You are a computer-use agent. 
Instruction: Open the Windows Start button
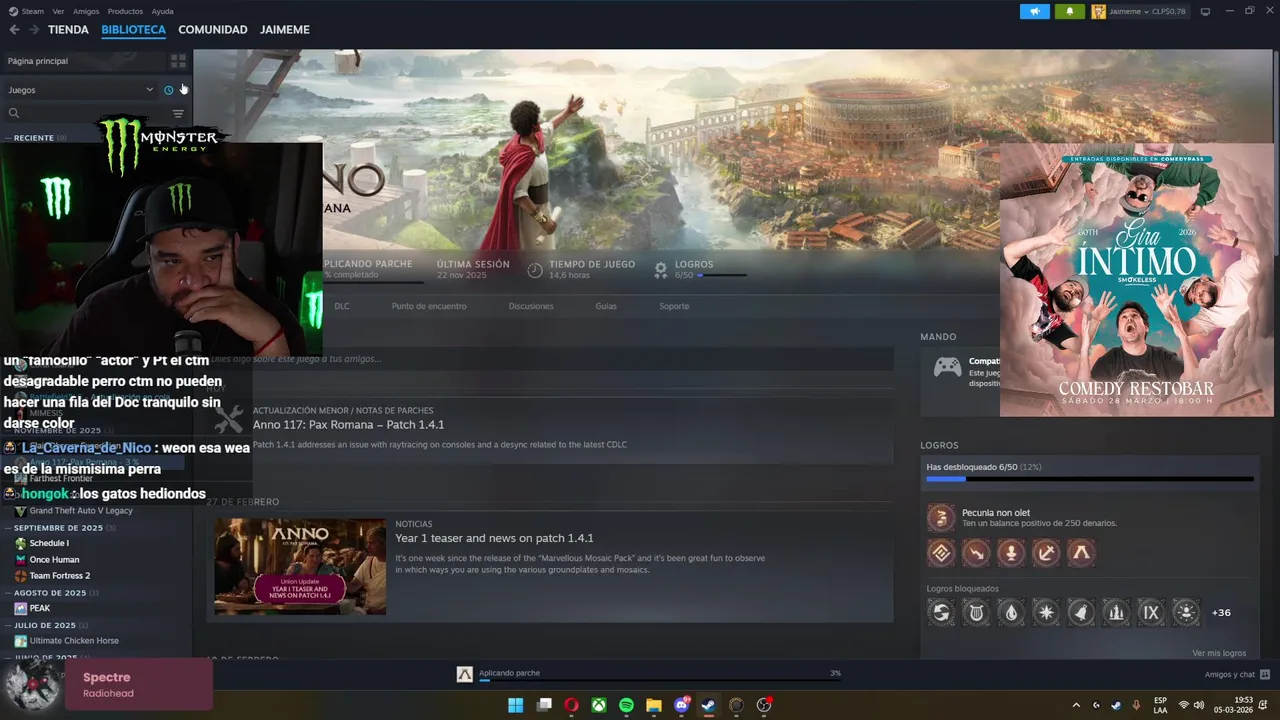tap(515, 705)
